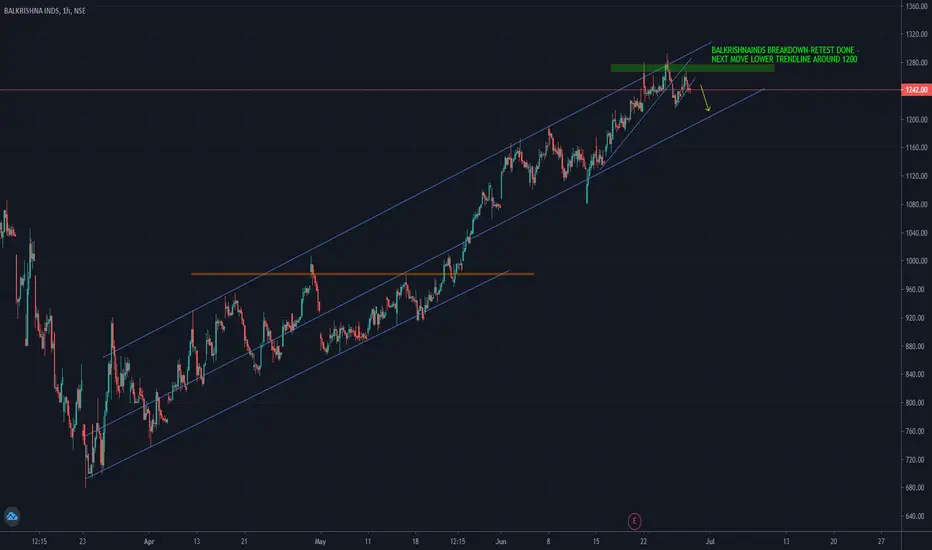Viewport: 932px width, 550px height.
Task: Click the 640.00 price axis label
Action: click(x=917, y=516)
